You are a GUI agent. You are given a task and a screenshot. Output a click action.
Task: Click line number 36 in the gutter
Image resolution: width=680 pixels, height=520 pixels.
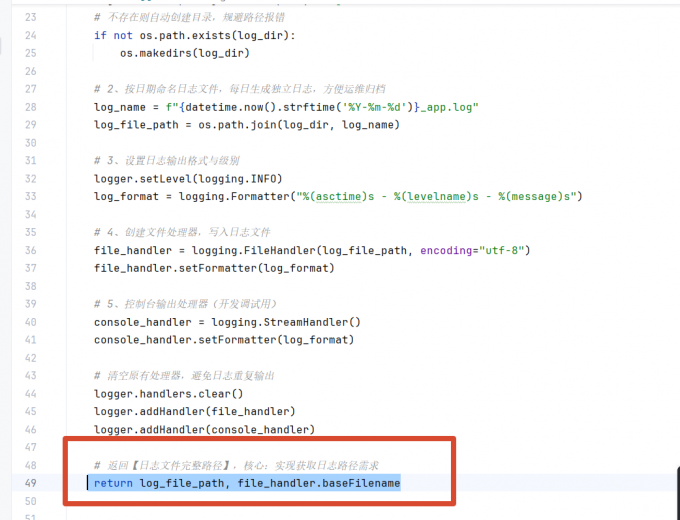(30, 250)
